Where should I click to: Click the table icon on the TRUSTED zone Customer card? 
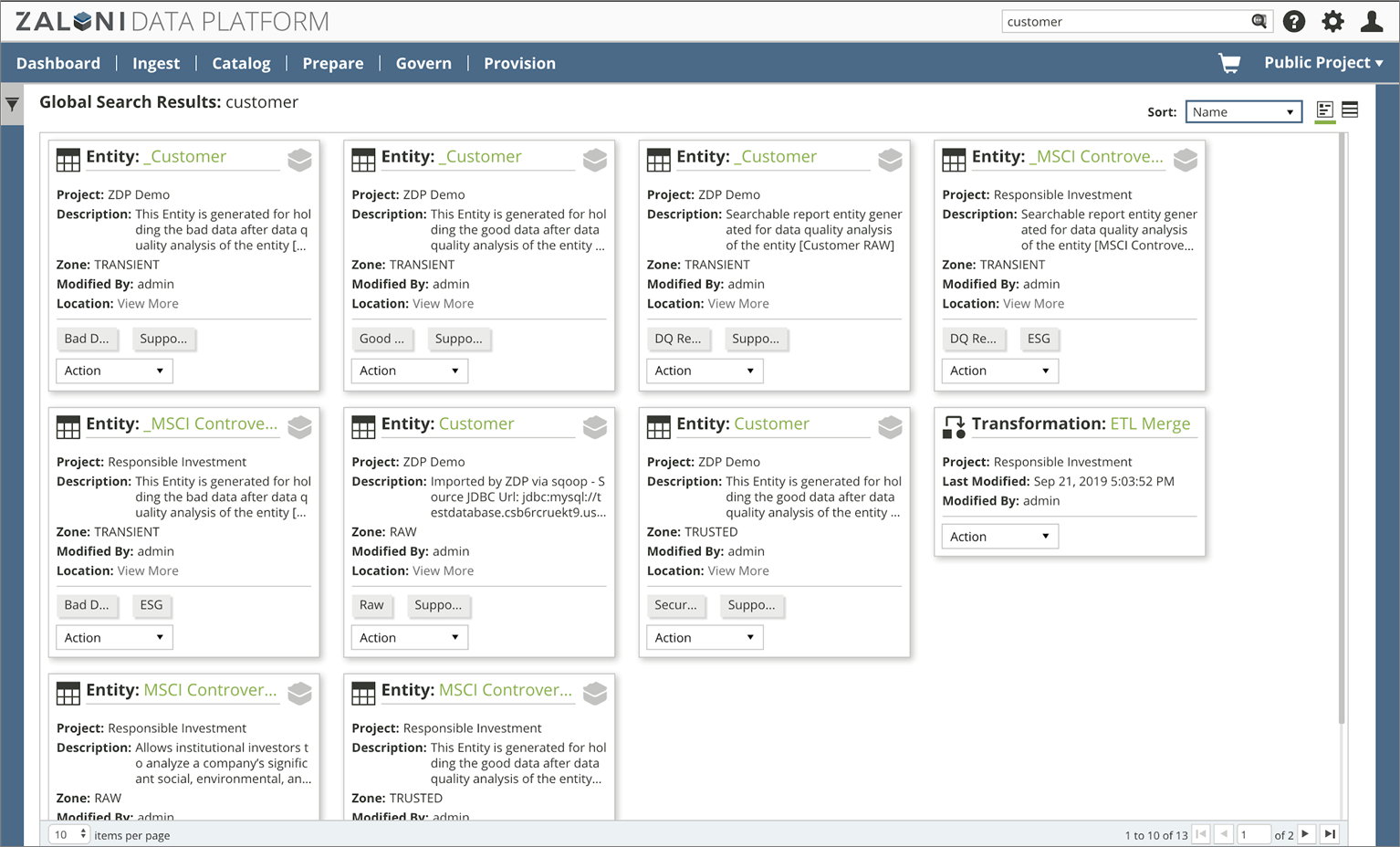659,426
